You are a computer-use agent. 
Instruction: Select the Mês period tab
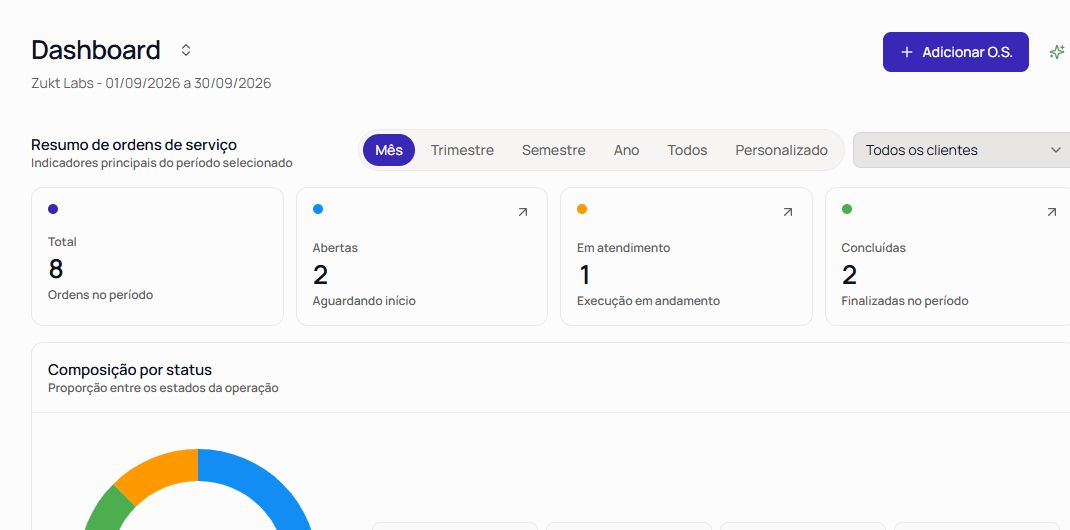tap(389, 150)
